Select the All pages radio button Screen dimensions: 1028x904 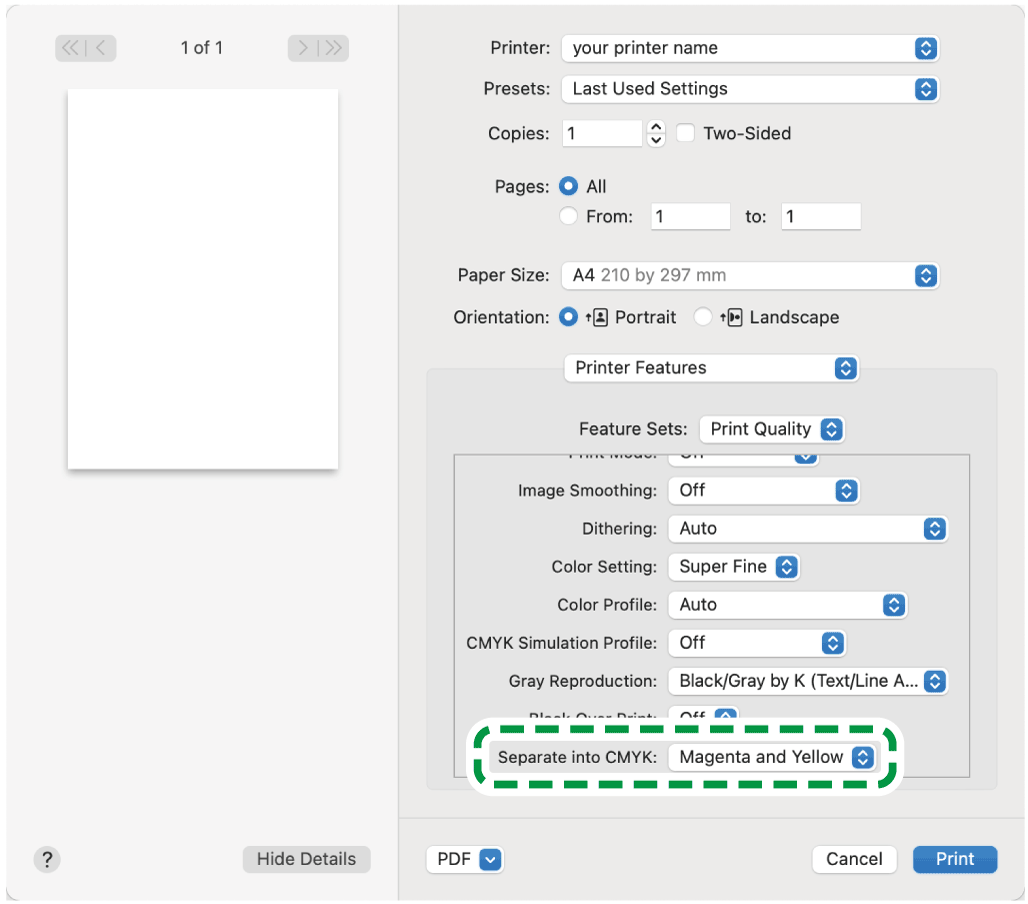click(x=569, y=186)
